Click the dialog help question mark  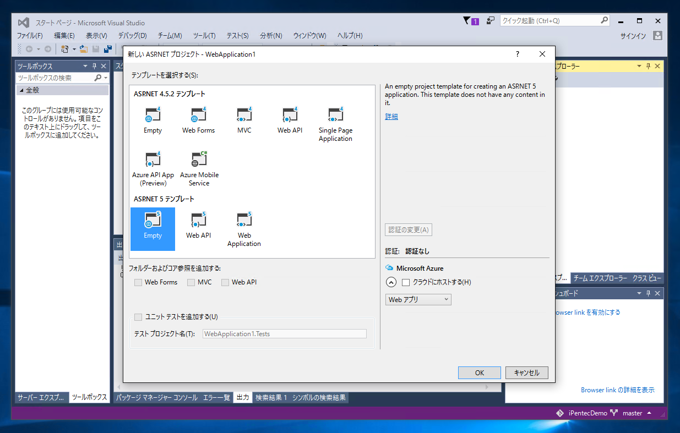coord(517,54)
